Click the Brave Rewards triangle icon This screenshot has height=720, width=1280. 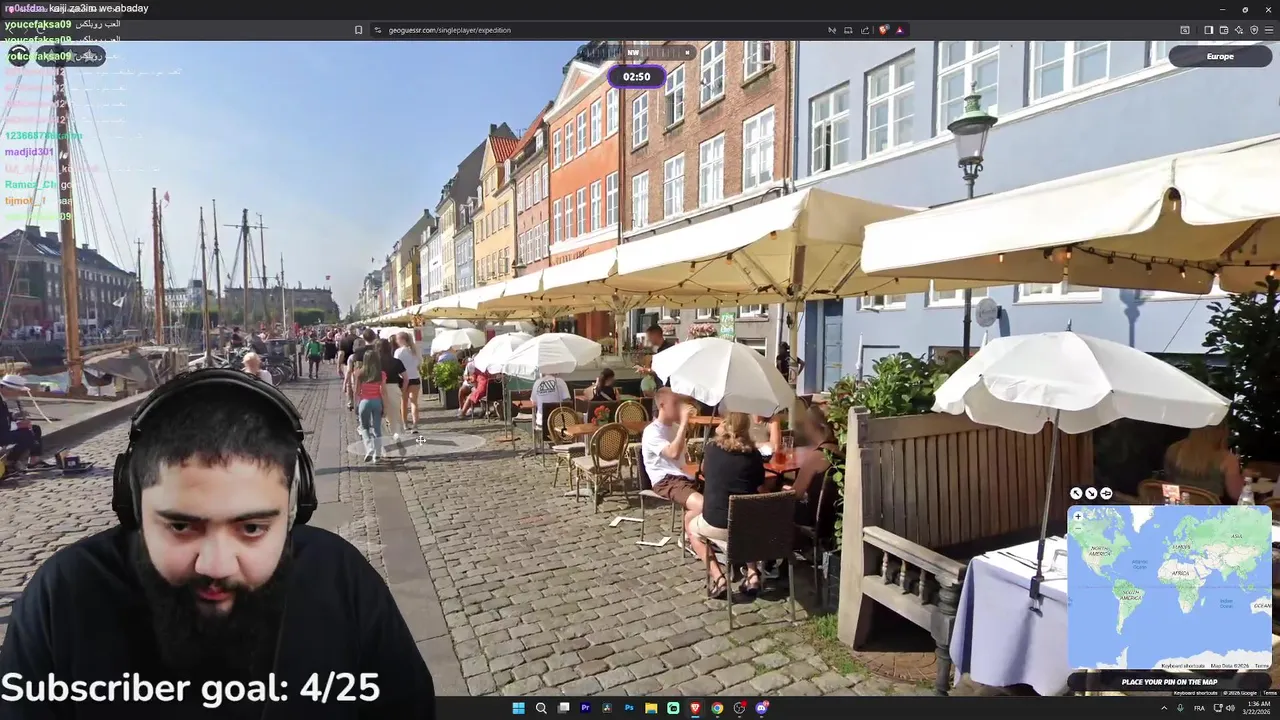[899, 30]
